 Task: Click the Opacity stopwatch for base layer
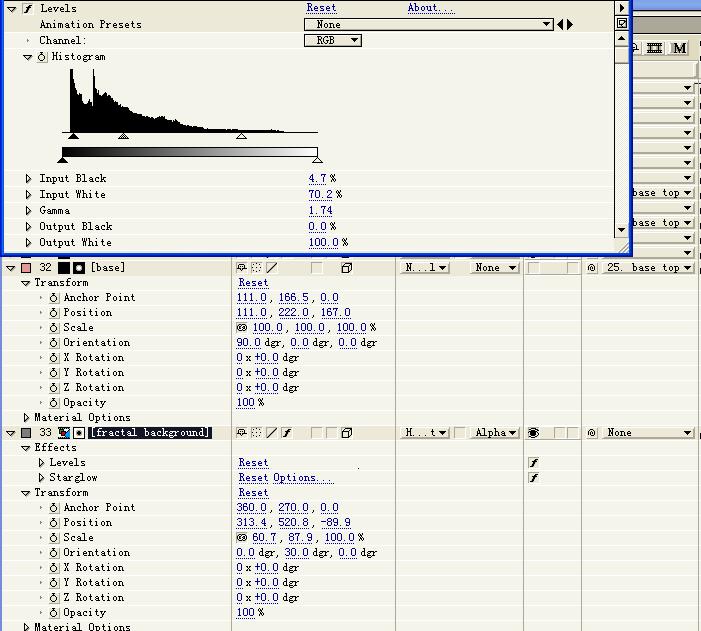click(x=54, y=403)
